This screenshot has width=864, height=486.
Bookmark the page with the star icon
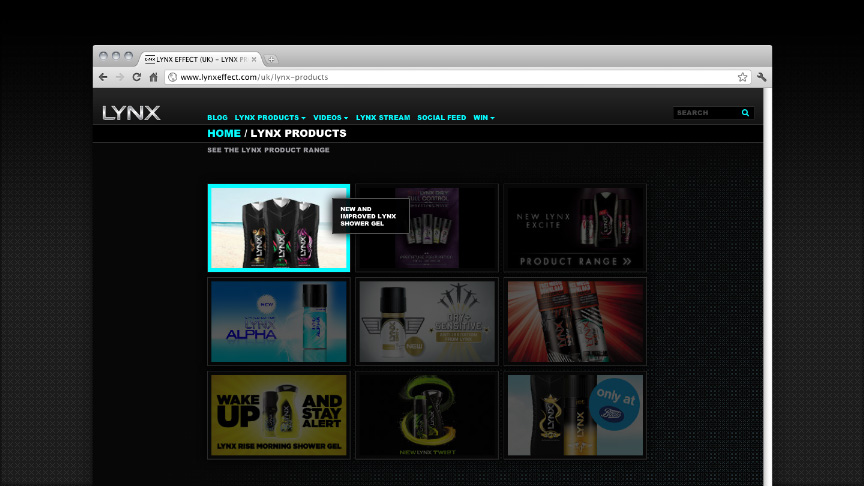pyautogui.click(x=742, y=77)
